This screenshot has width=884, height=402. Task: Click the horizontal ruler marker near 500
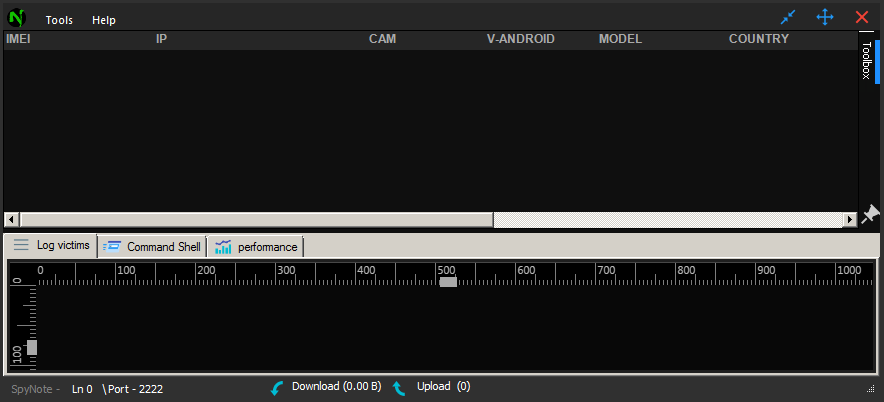[448, 282]
